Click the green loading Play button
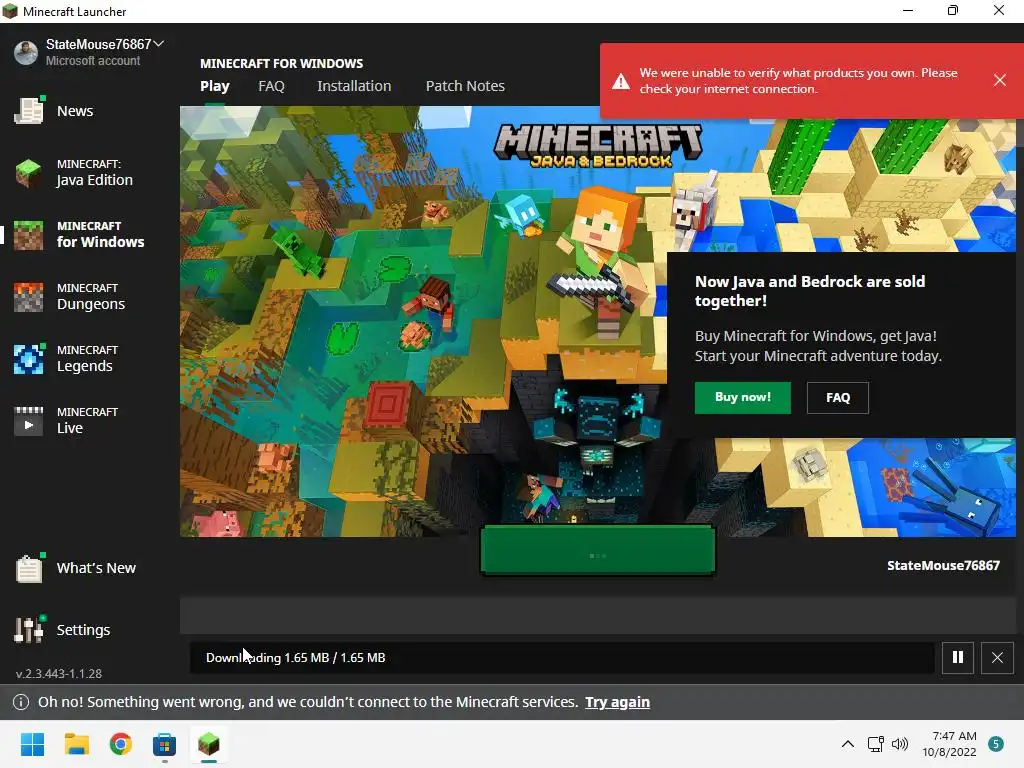 click(x=598, y=550)
